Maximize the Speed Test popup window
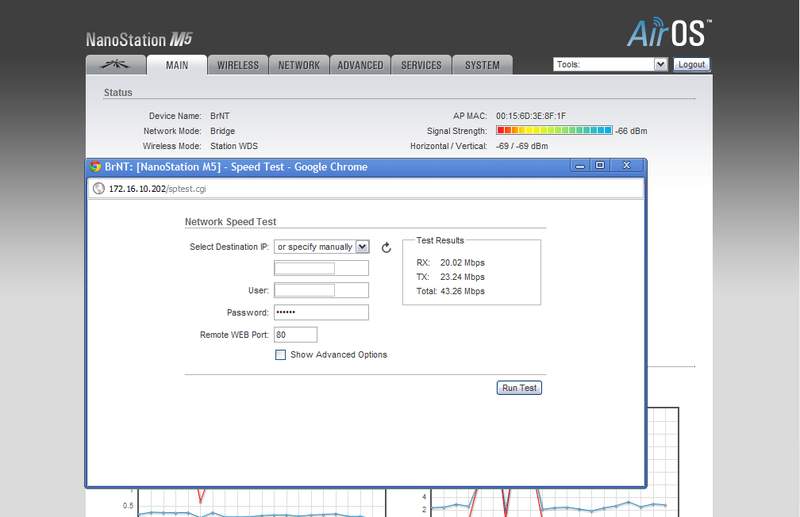 600,165
